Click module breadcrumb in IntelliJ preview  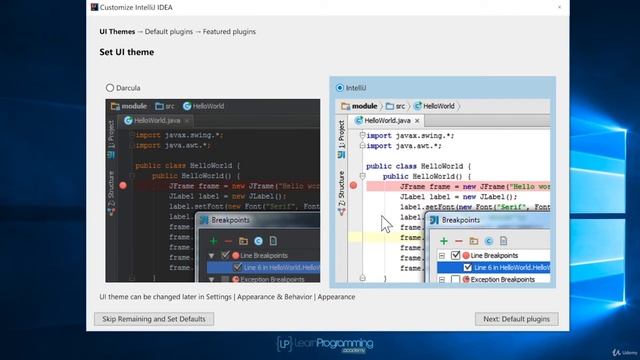359,106
